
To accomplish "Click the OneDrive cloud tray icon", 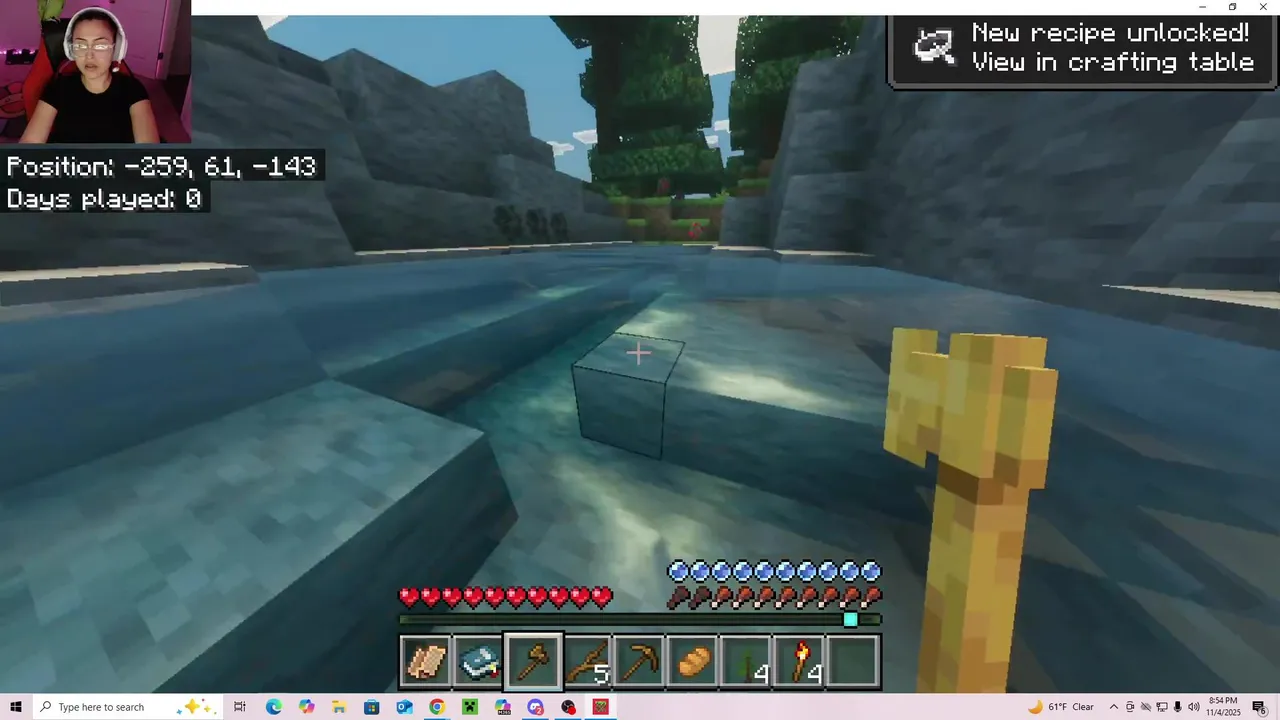I will click(1146, 707).
